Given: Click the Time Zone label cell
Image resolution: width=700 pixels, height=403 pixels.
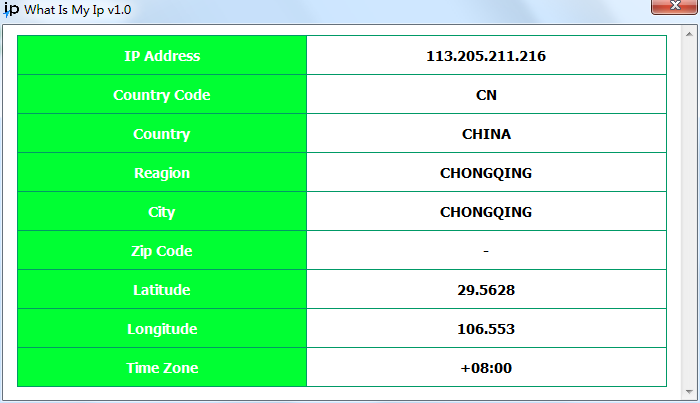Looking at the screenshot, I should [x=162, y=368].
